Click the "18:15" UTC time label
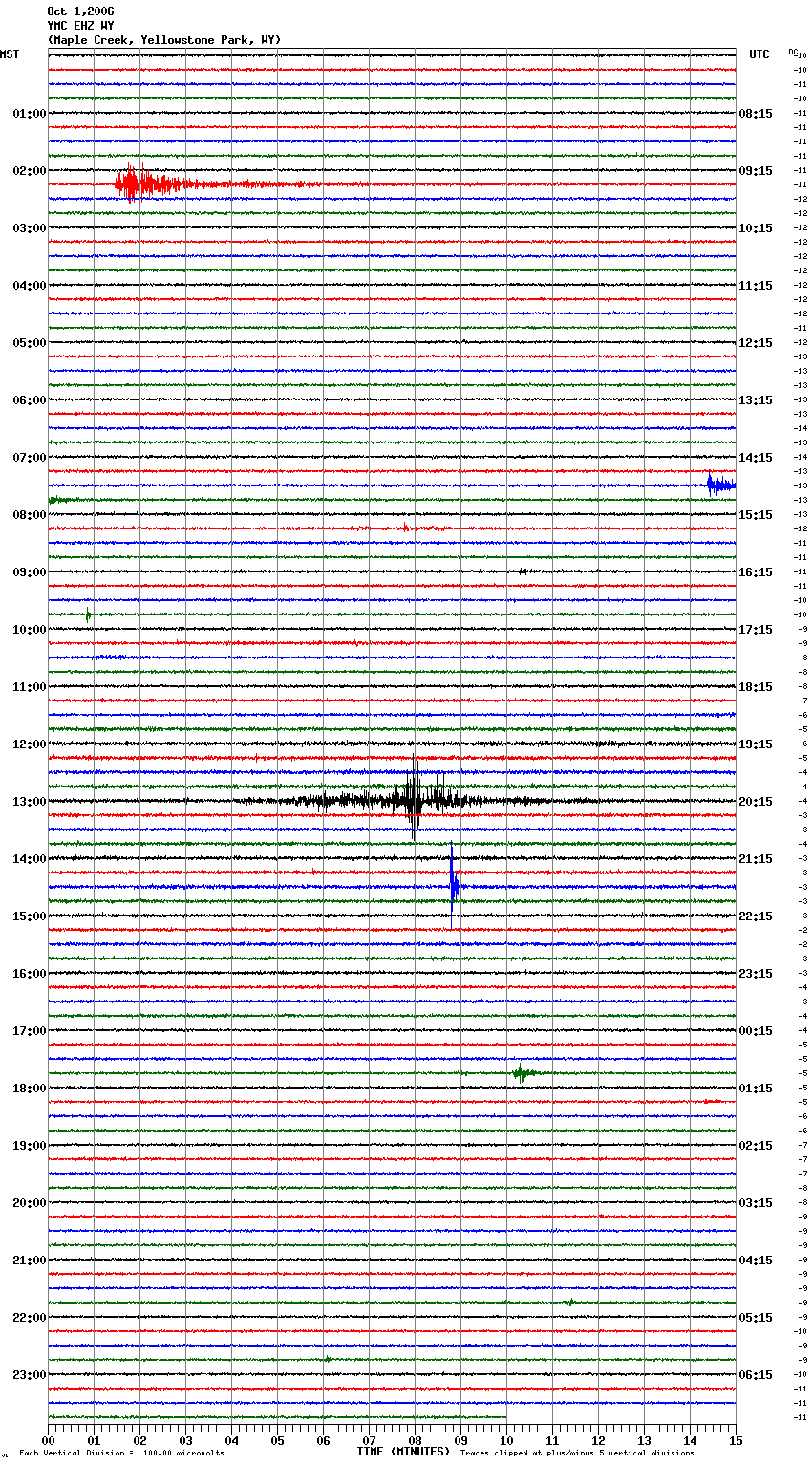Viewport: 812px width, 1466px height. (756, 687)
